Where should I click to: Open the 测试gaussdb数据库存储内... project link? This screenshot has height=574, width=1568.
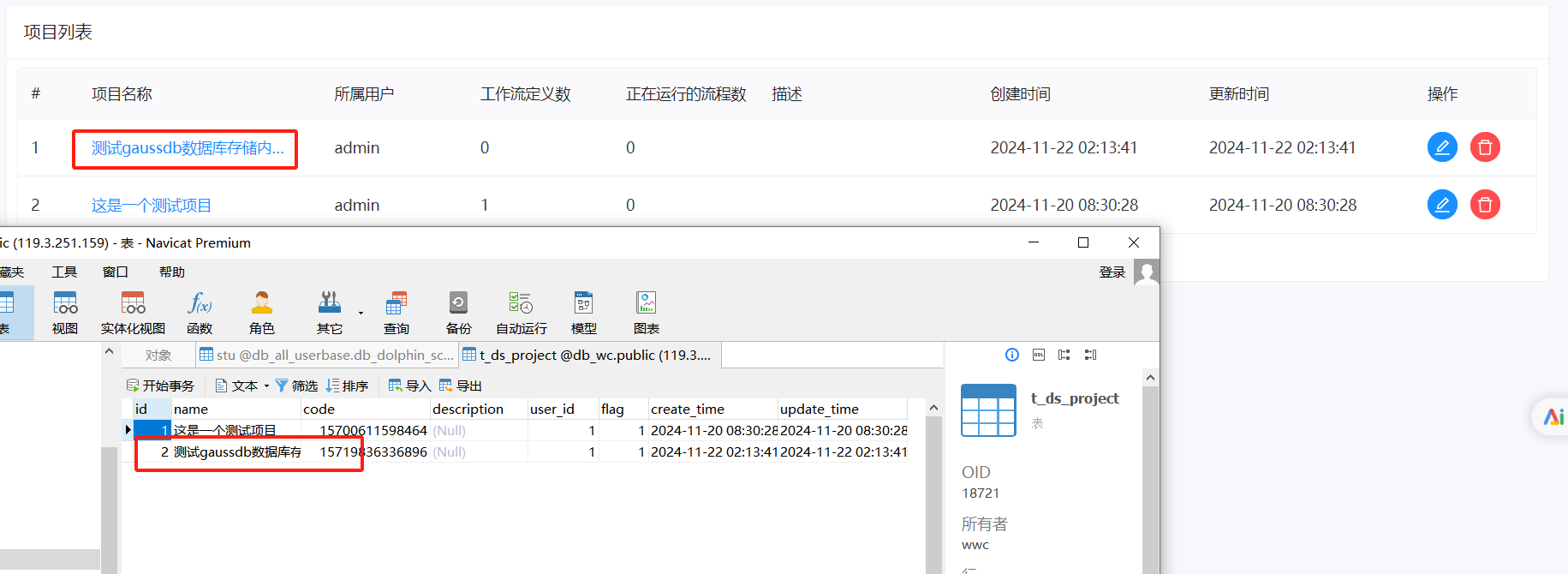point(188,148)
